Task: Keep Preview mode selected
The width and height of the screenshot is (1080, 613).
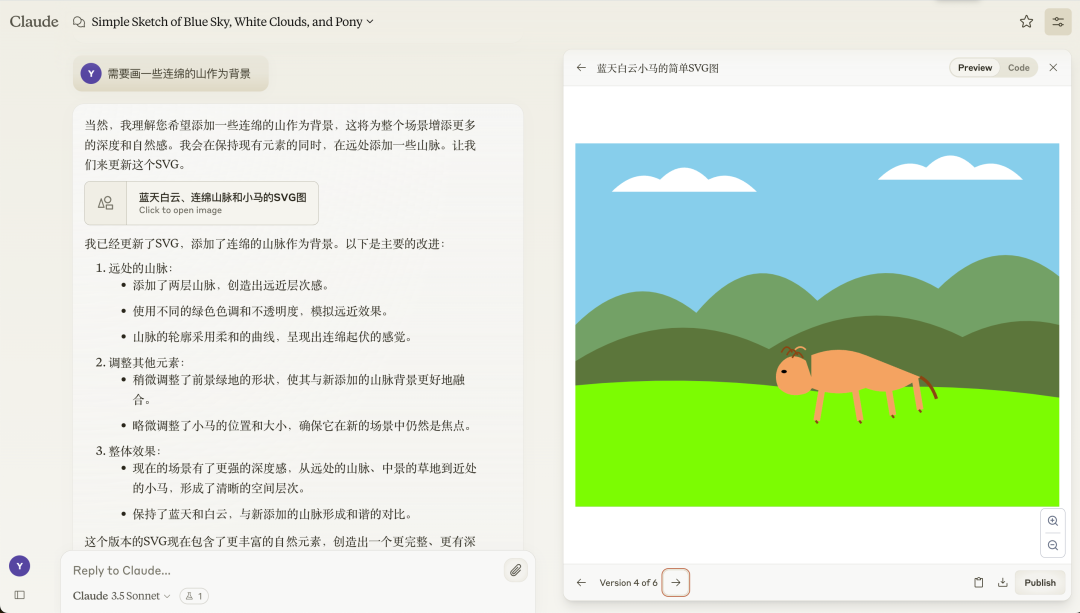Action: pos(974,67)
